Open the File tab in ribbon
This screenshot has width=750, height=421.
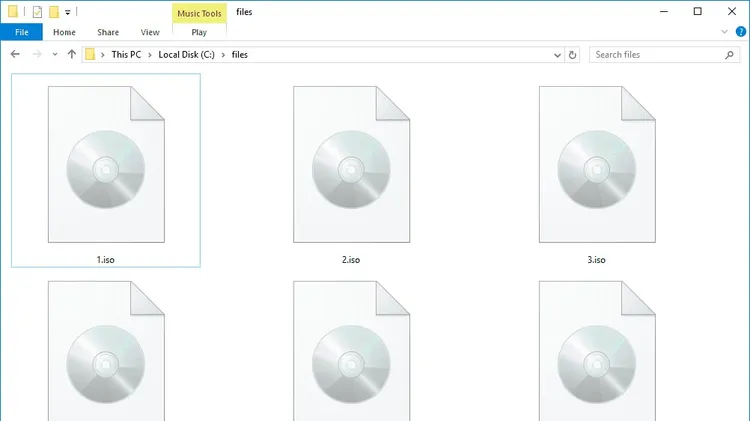[22, 32]
